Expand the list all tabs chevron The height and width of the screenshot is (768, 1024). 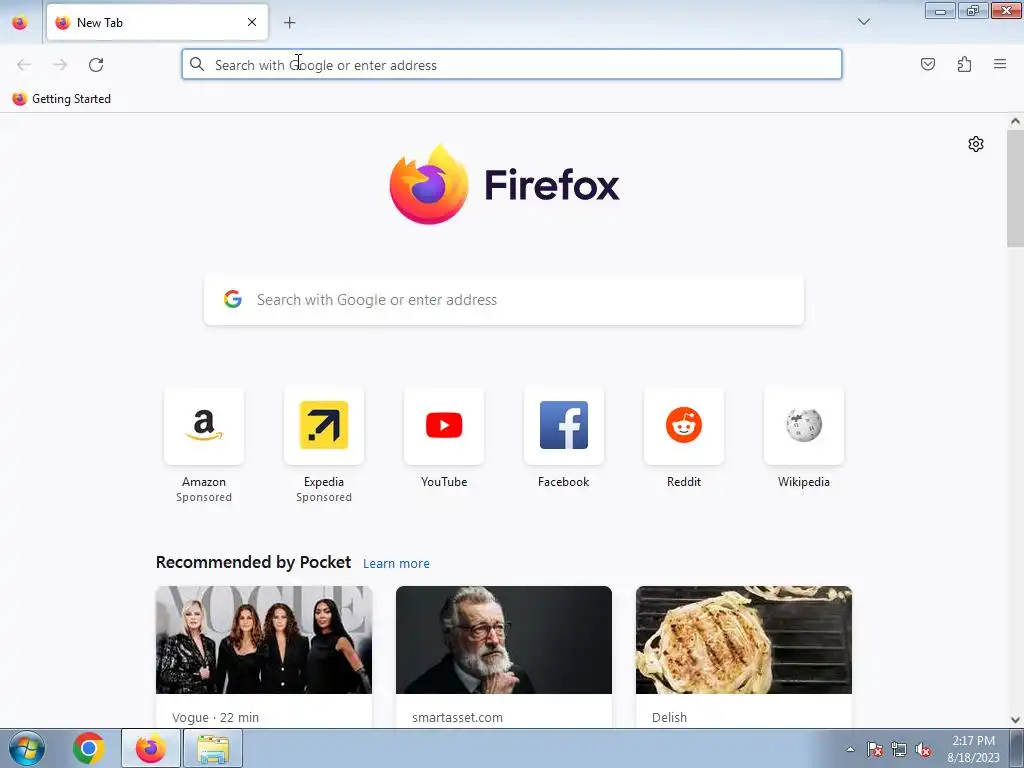click(x=863, y=22)
